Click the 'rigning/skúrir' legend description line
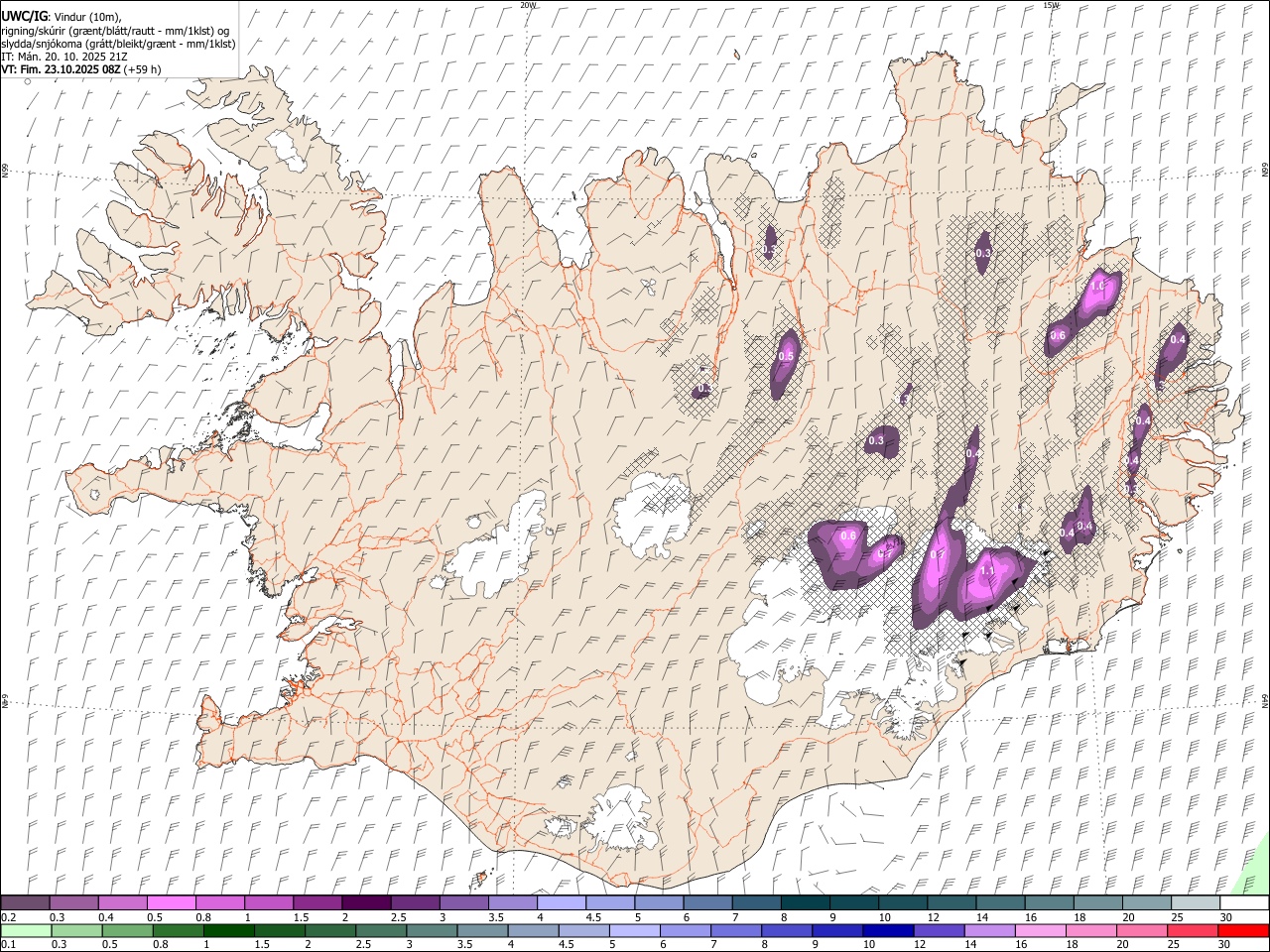1270x952 pixels. pos(115,31)
